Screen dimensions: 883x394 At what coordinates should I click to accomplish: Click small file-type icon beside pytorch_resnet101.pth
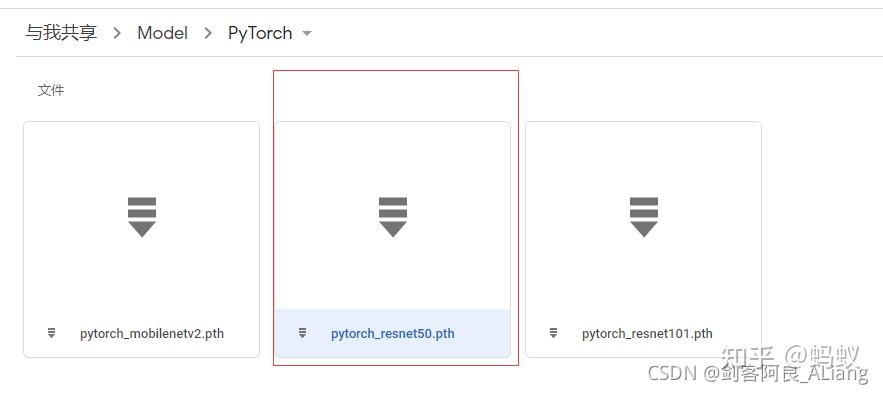coord(554,333)
